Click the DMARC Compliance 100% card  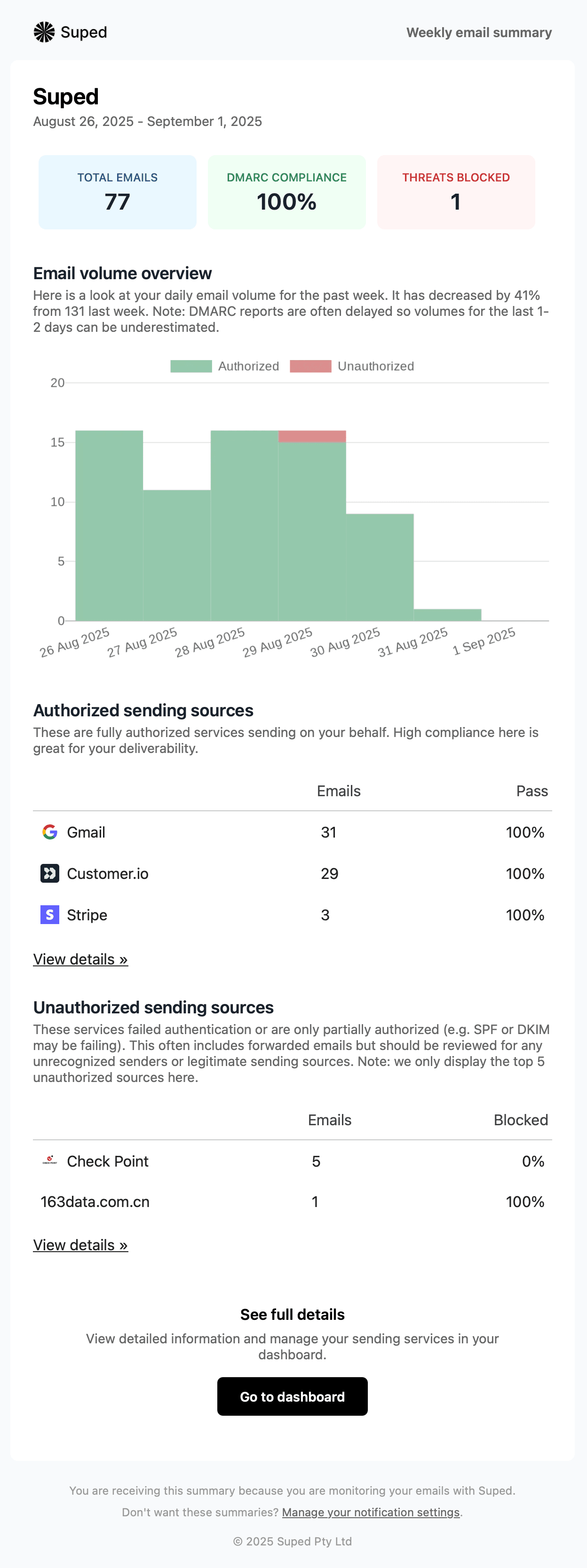pyautogui.click(x=286, y=192)
